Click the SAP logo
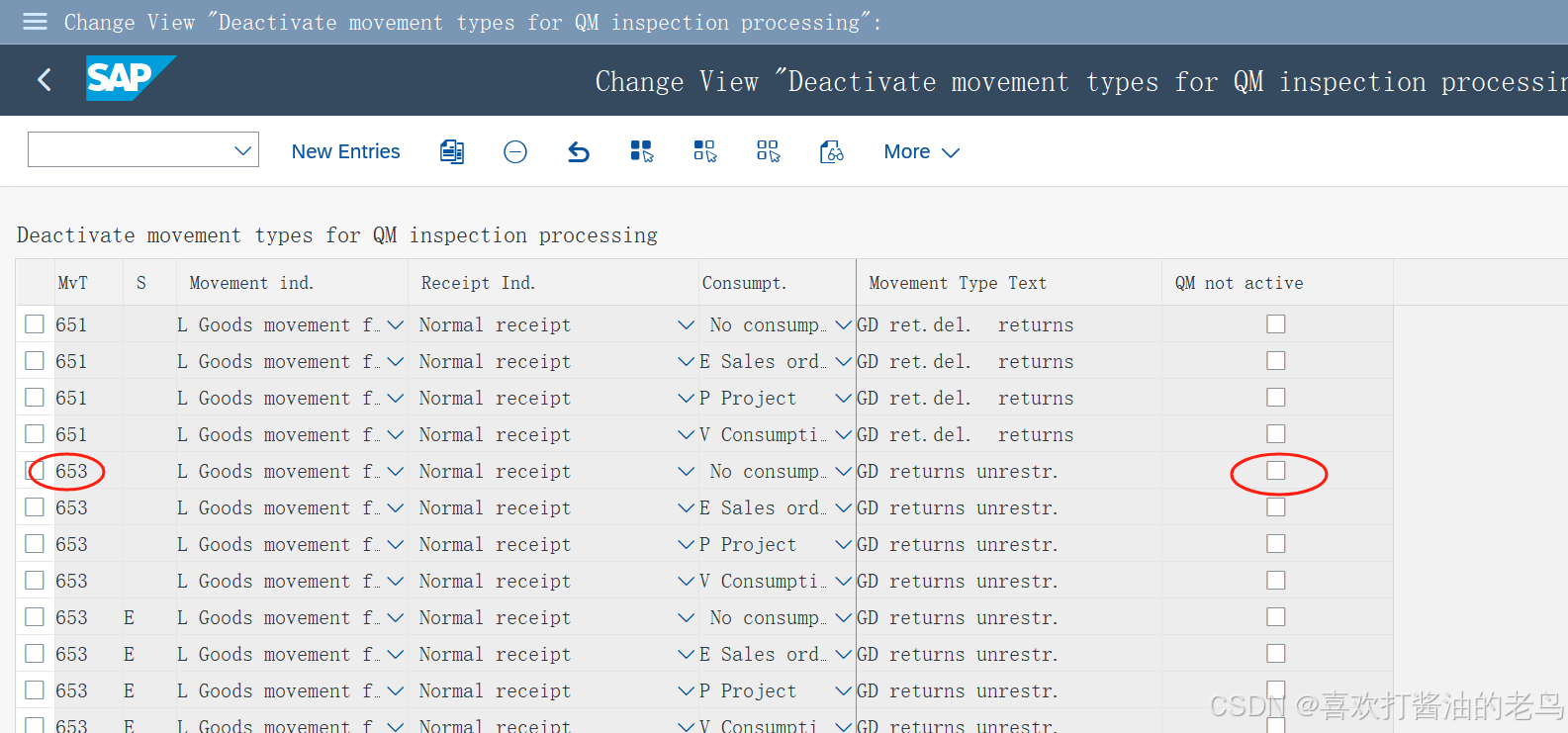Viewport: 1568px width, 733px height. coord(130,78)
